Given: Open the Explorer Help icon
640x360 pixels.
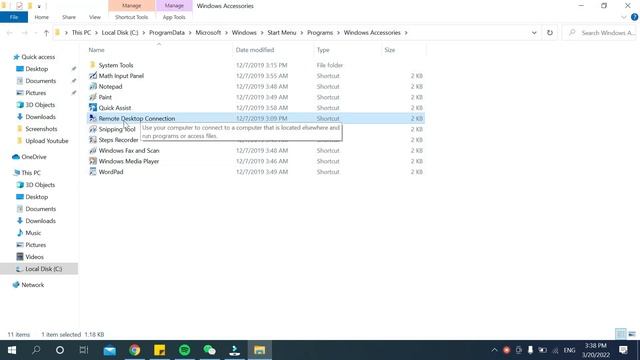Looking at the screenshot, I should click(x=634, y=17).
